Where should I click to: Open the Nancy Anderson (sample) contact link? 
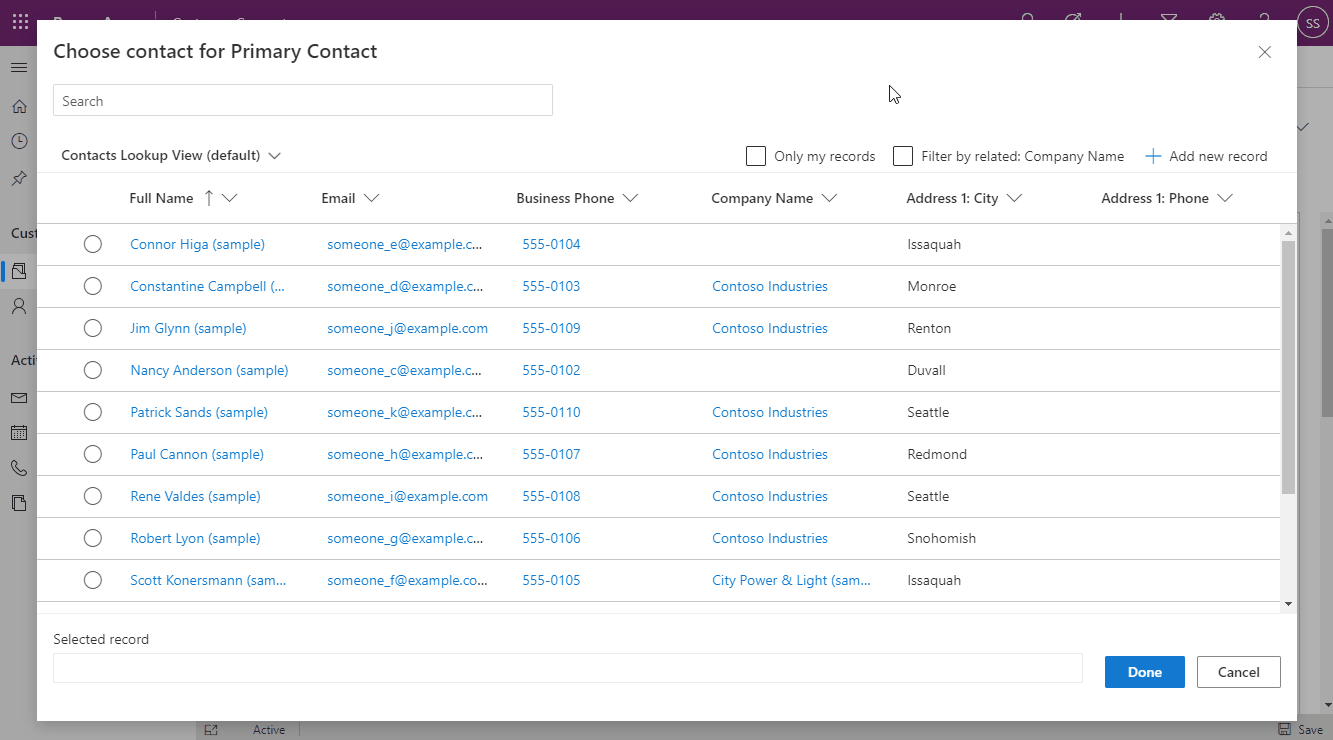tap(209, 370)
